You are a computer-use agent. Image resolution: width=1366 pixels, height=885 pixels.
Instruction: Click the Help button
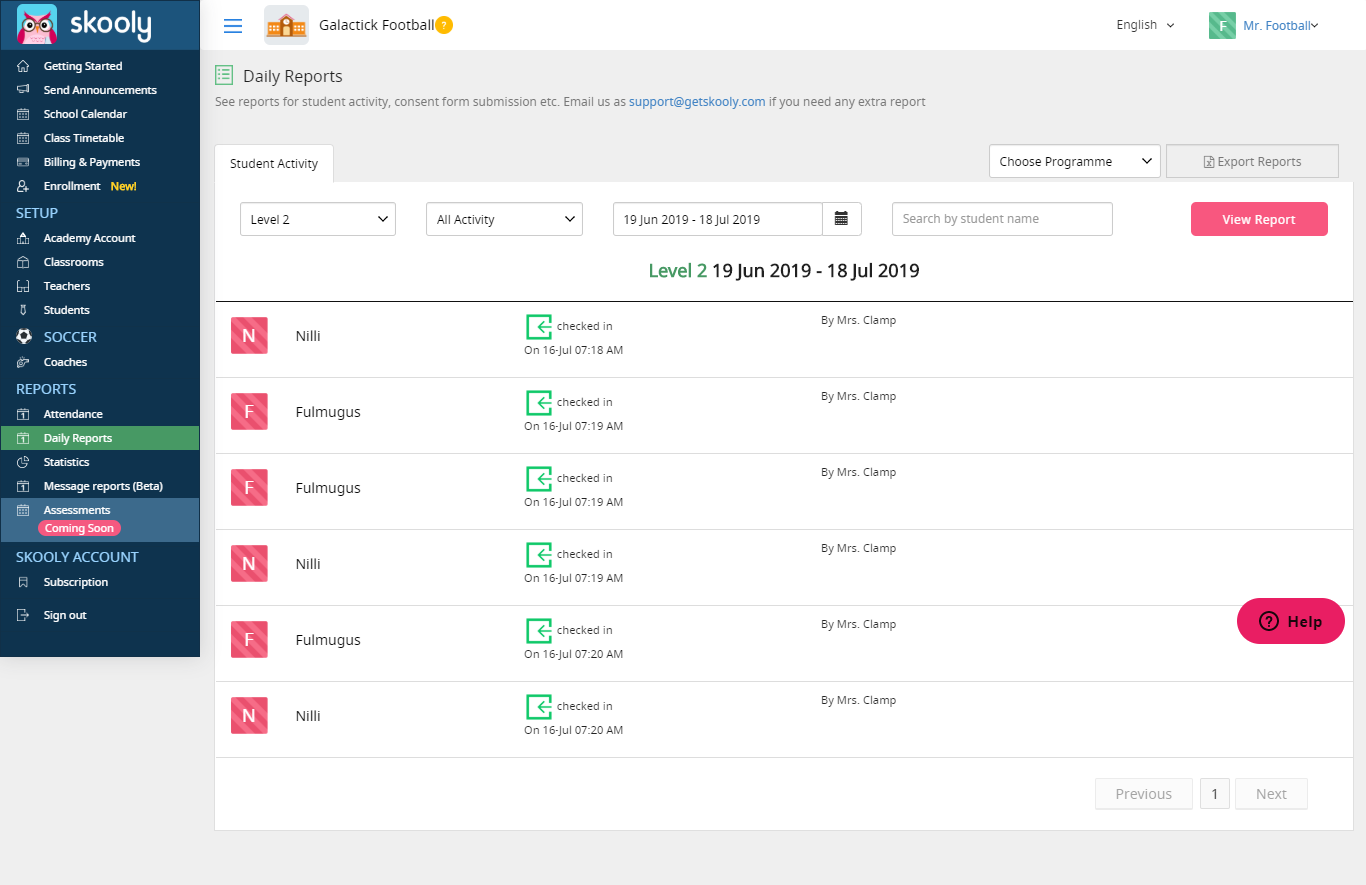pyautogui.click(x=1291, y=621)
